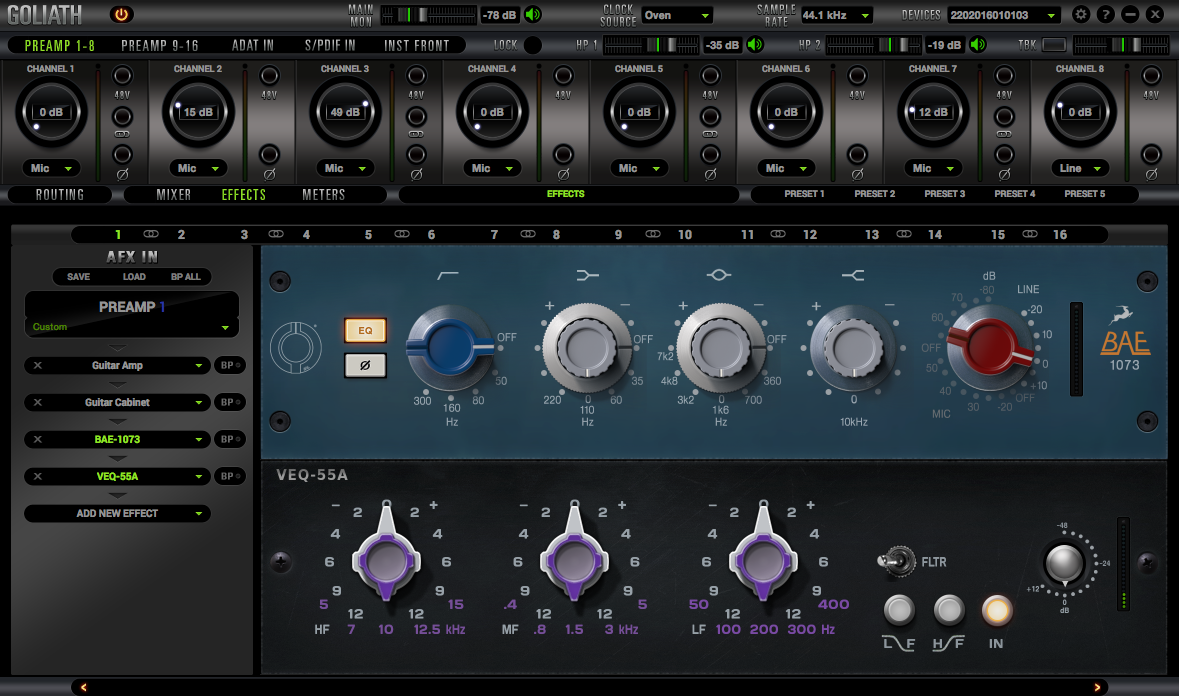Click the AFX Load button
The height and width of the screenshot is (696, 1179).
pos(134,277)
